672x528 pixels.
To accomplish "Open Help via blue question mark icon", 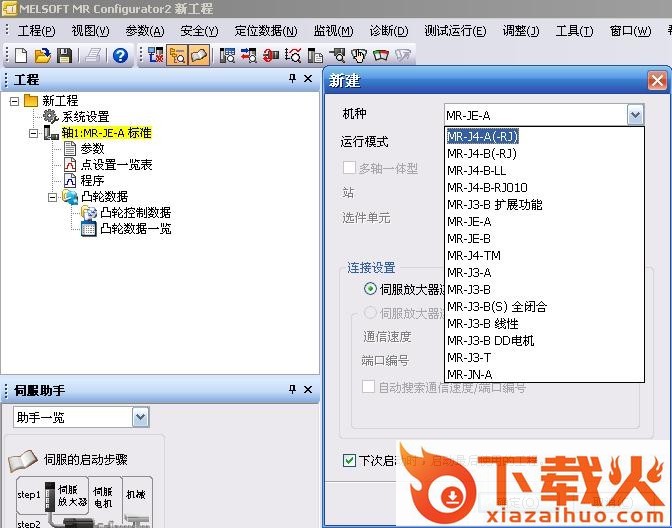I will 120,56.
